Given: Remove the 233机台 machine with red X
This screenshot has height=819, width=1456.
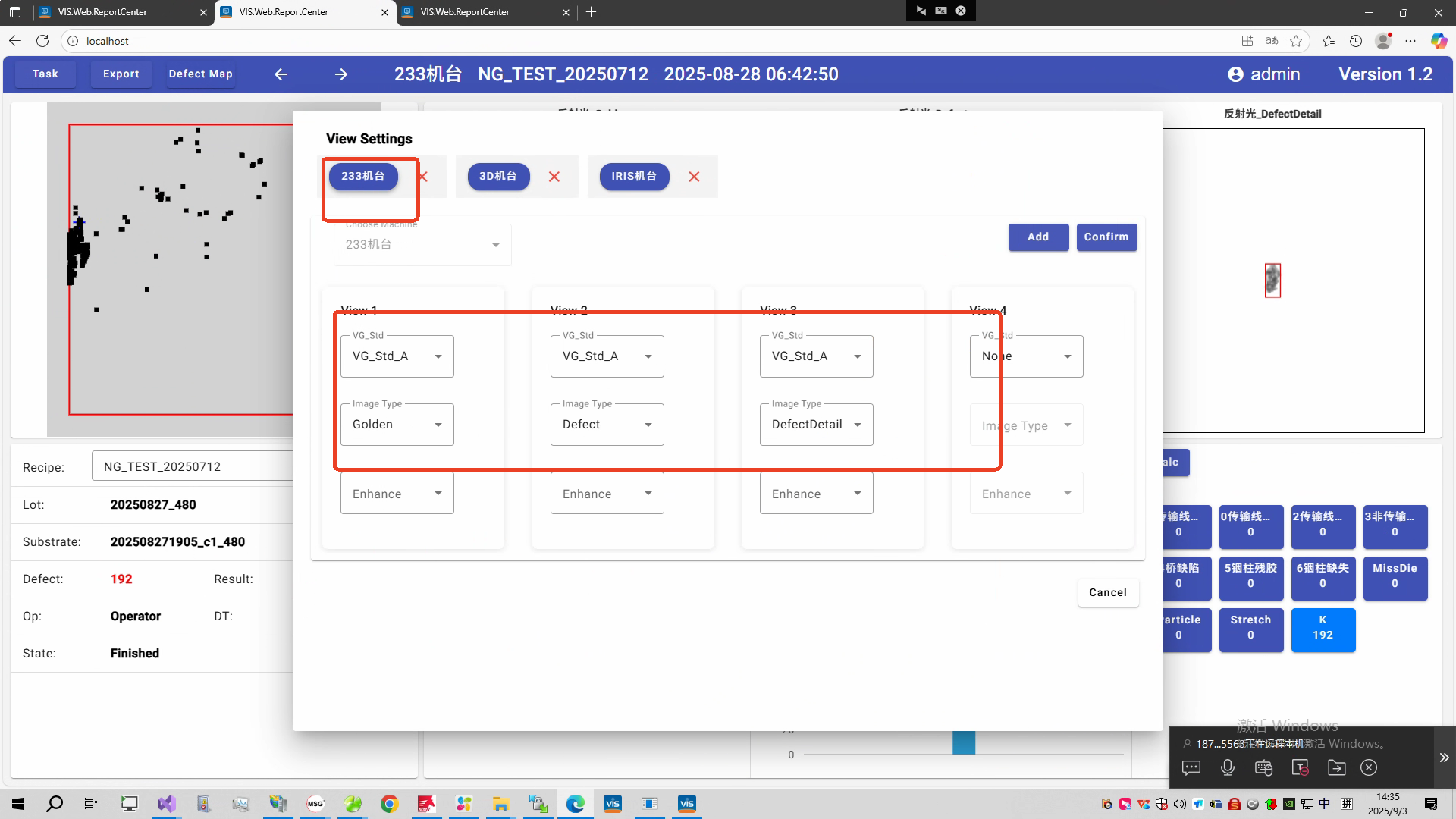Looking at the screenshot, I should pyautogui.click(x=423, y=177).
